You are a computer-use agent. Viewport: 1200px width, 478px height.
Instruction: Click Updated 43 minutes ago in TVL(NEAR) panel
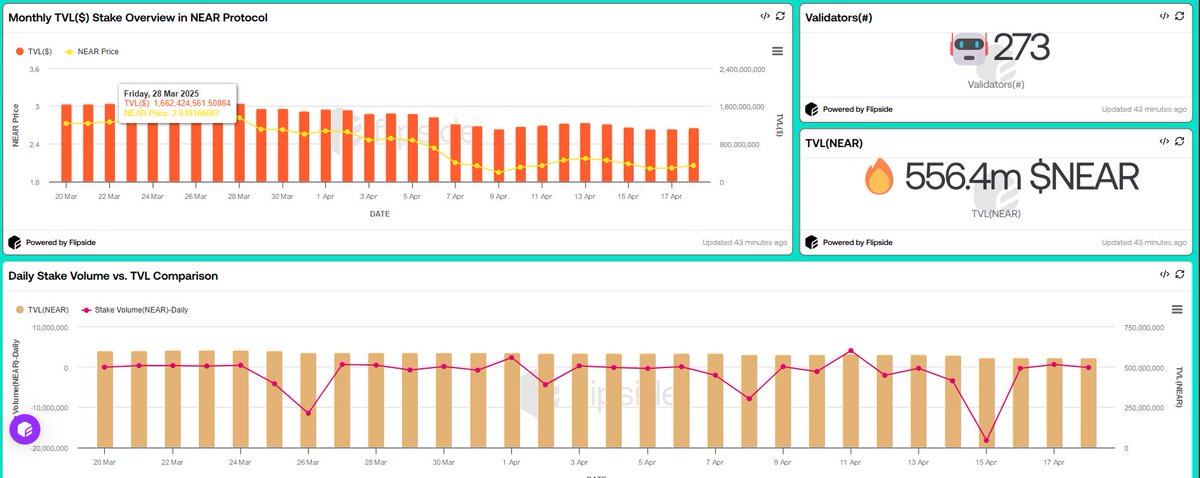point(1144,242)
